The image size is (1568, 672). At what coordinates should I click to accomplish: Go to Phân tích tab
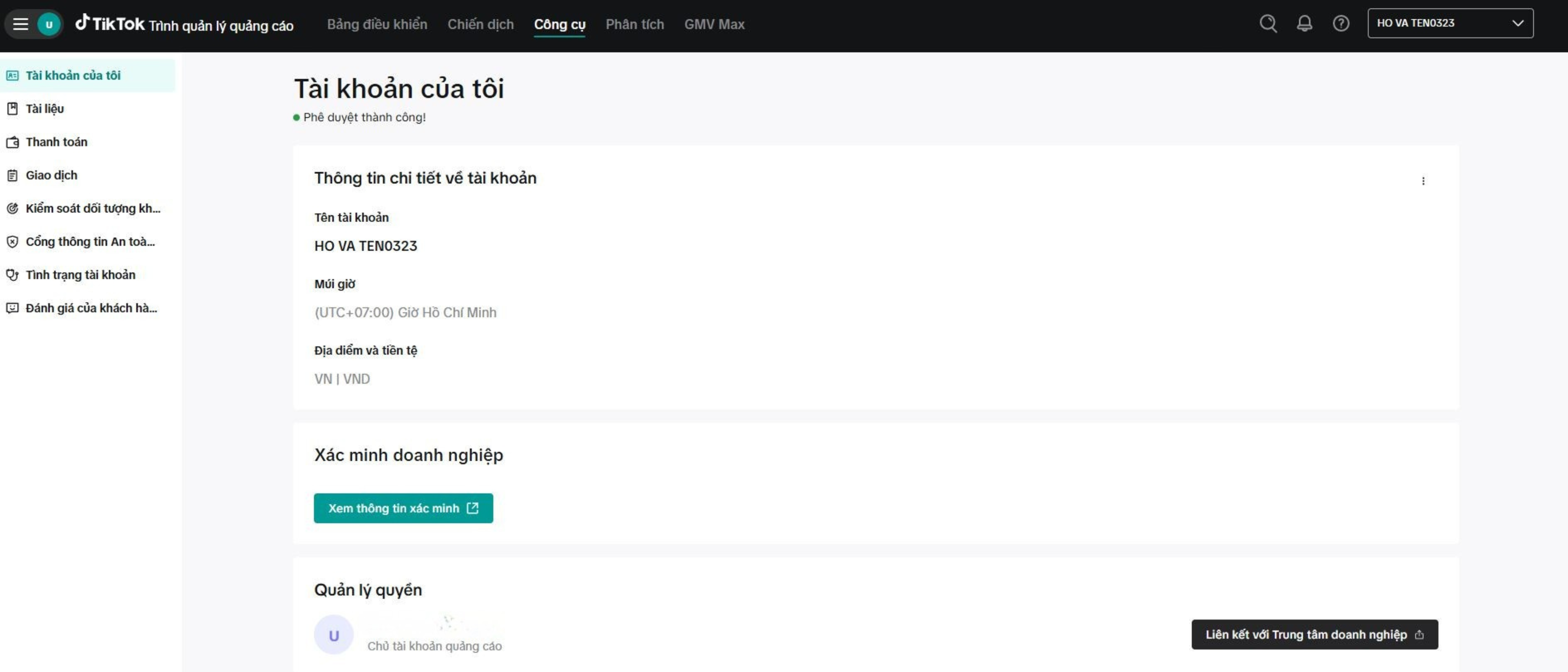point(634,24)
